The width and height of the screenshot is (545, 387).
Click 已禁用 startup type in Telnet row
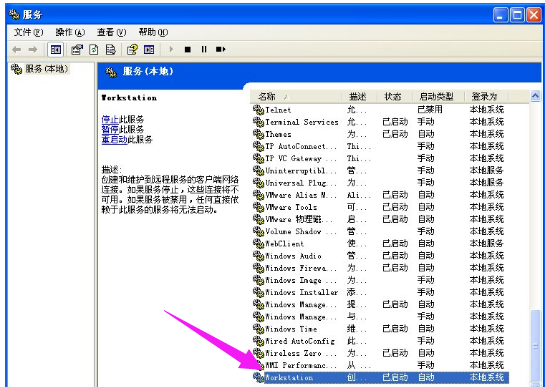pos(430,110)
